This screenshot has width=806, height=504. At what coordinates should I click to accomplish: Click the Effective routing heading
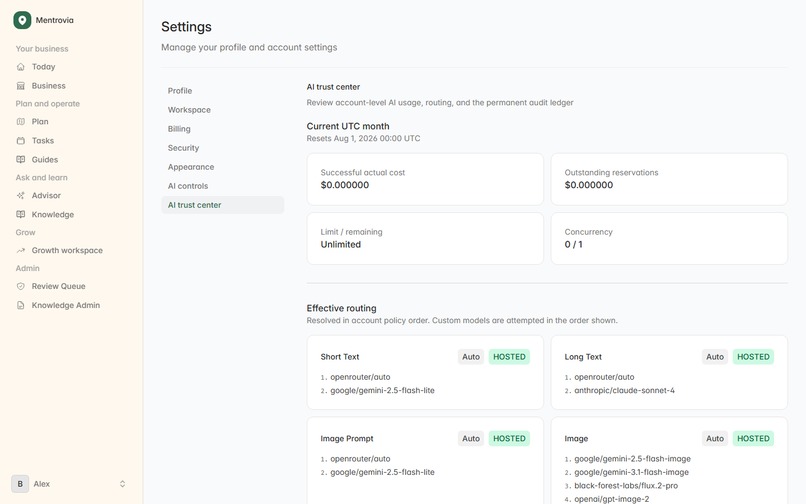click(341, 309)
